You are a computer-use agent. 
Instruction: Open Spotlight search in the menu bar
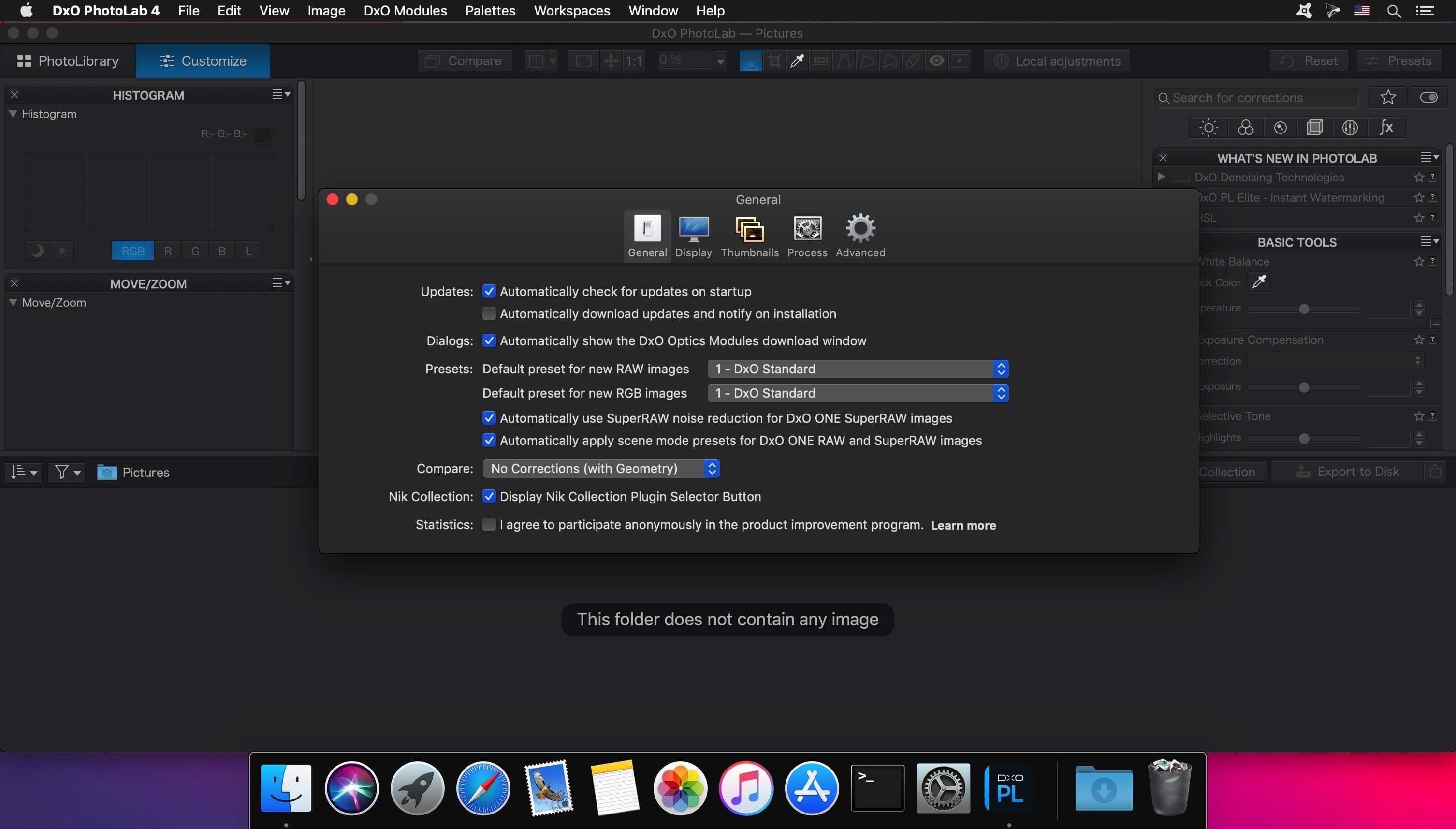tap(1394, 11)
